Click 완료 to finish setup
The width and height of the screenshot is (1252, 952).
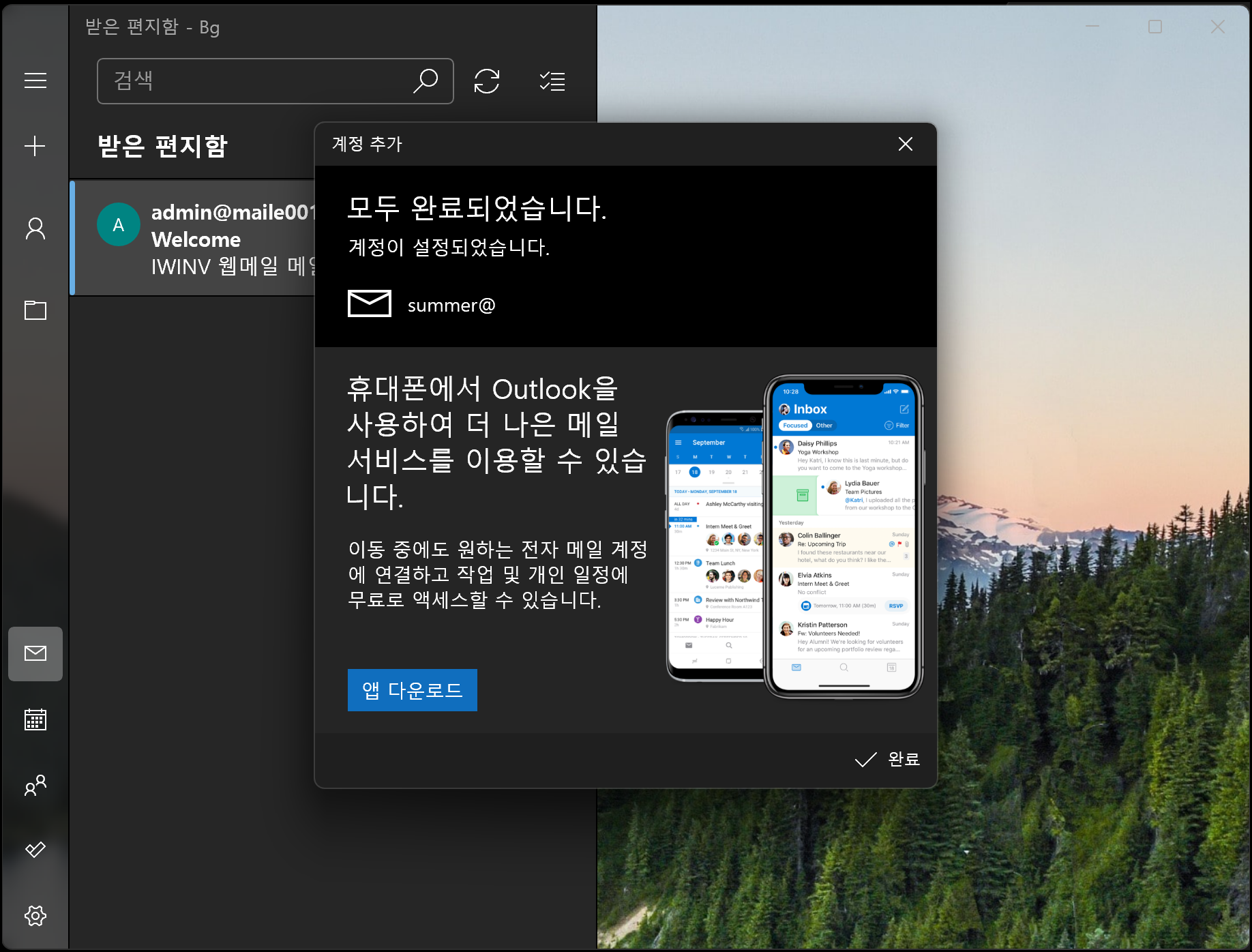(887, 759)
